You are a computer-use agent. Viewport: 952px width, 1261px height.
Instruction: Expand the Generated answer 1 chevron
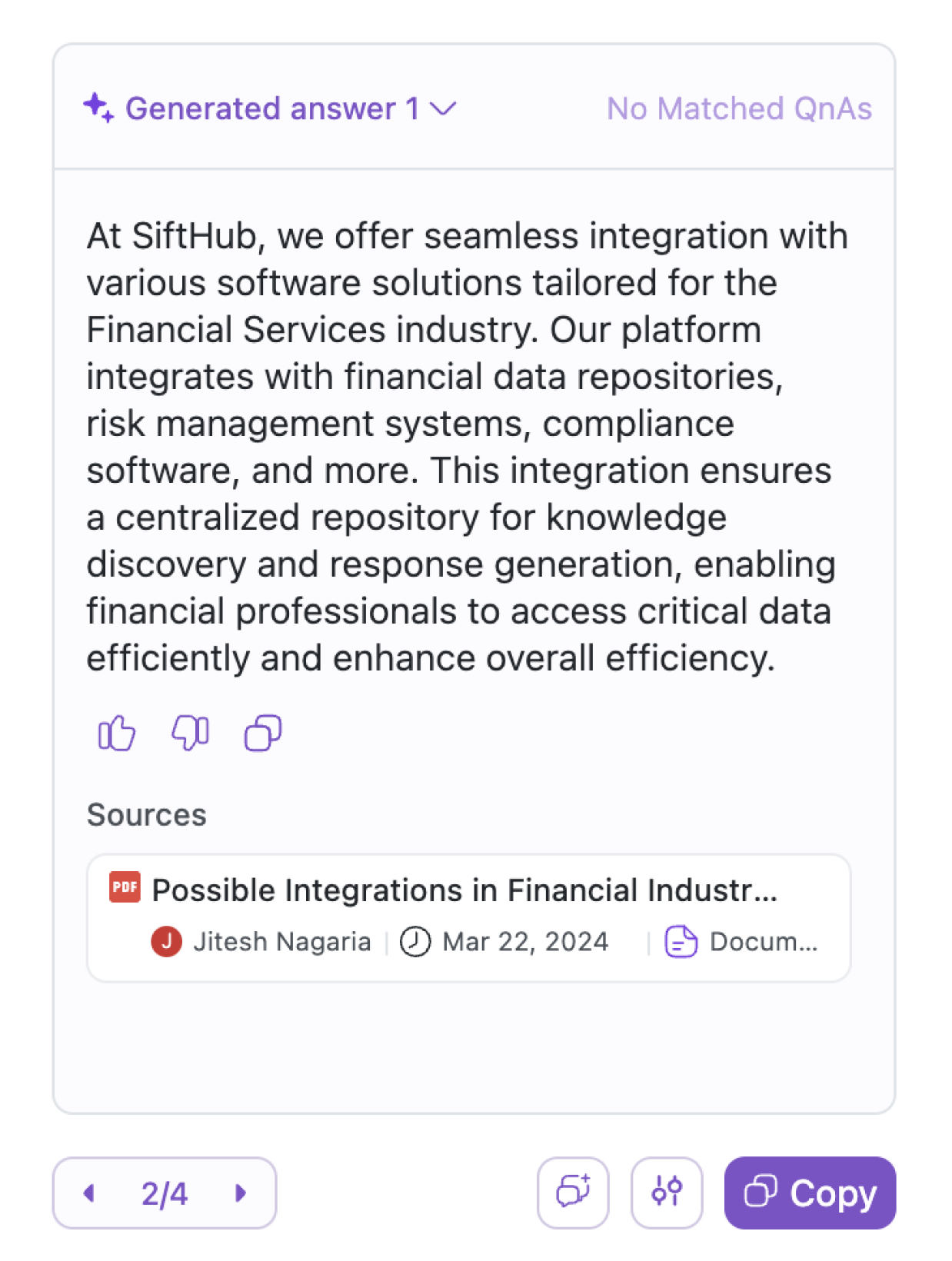click(444, 108)
